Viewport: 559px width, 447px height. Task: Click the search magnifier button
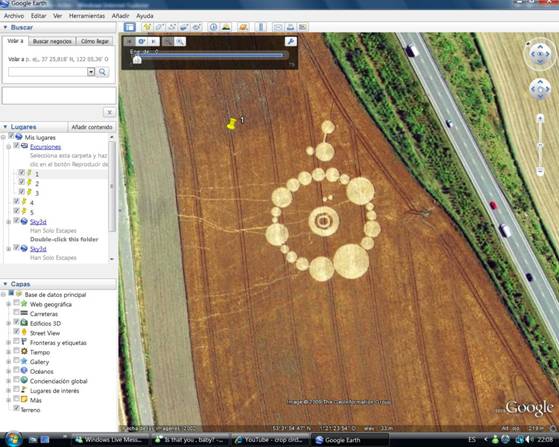[102, 72]
